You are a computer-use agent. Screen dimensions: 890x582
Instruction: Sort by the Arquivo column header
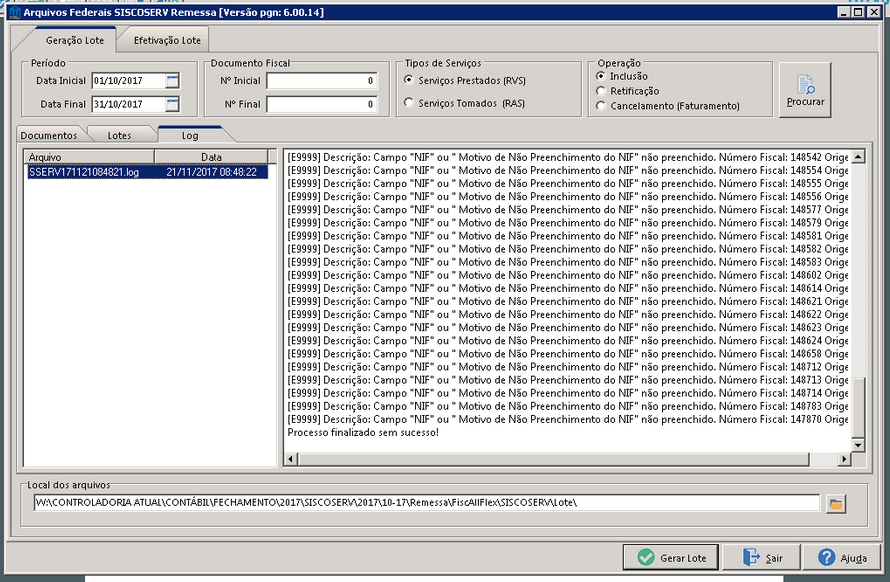pos(89,157)
